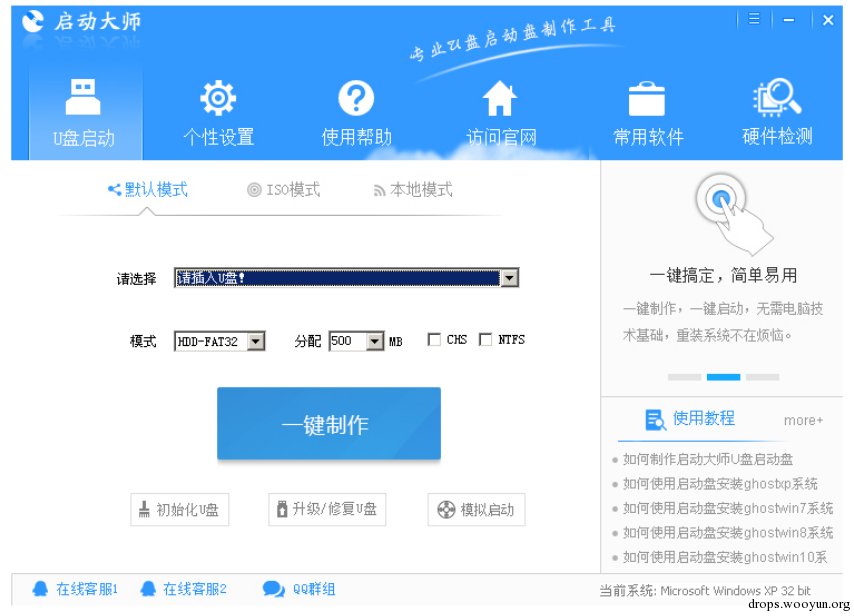The image size is (854, 616).
Task: Open the 分配 500 MB dropdown
Action: pyautogui.click(x=374, y=341)
